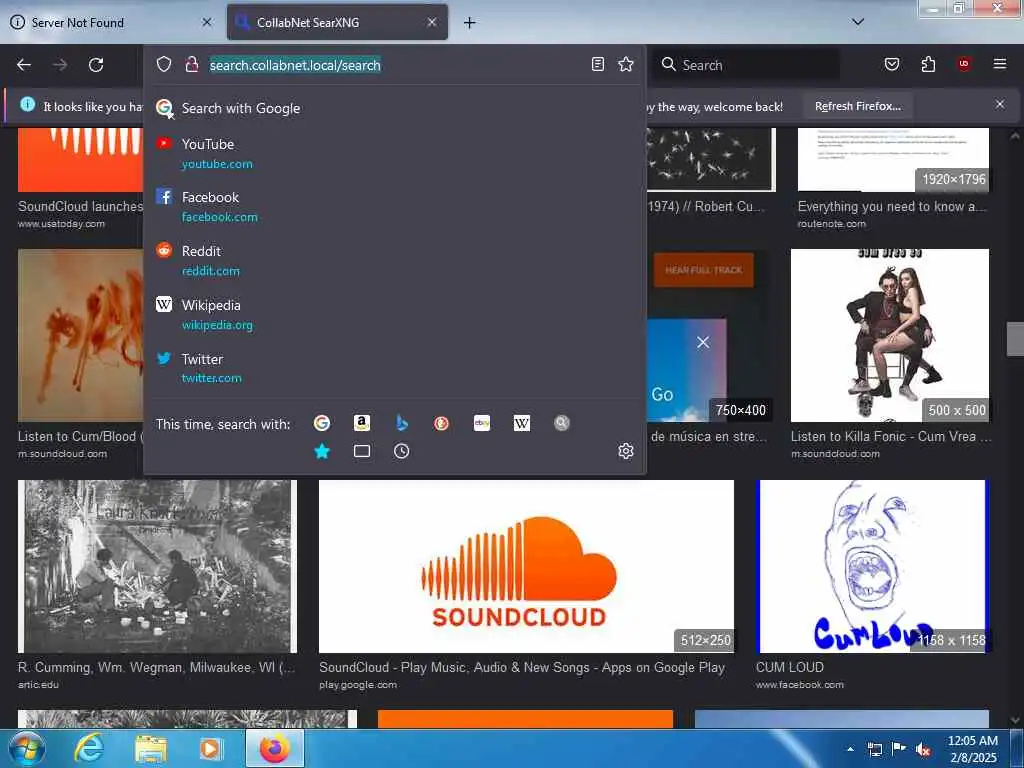The image size is (1024, 768).
Task: Open the Pocket save icon
Action: point(892,64)
